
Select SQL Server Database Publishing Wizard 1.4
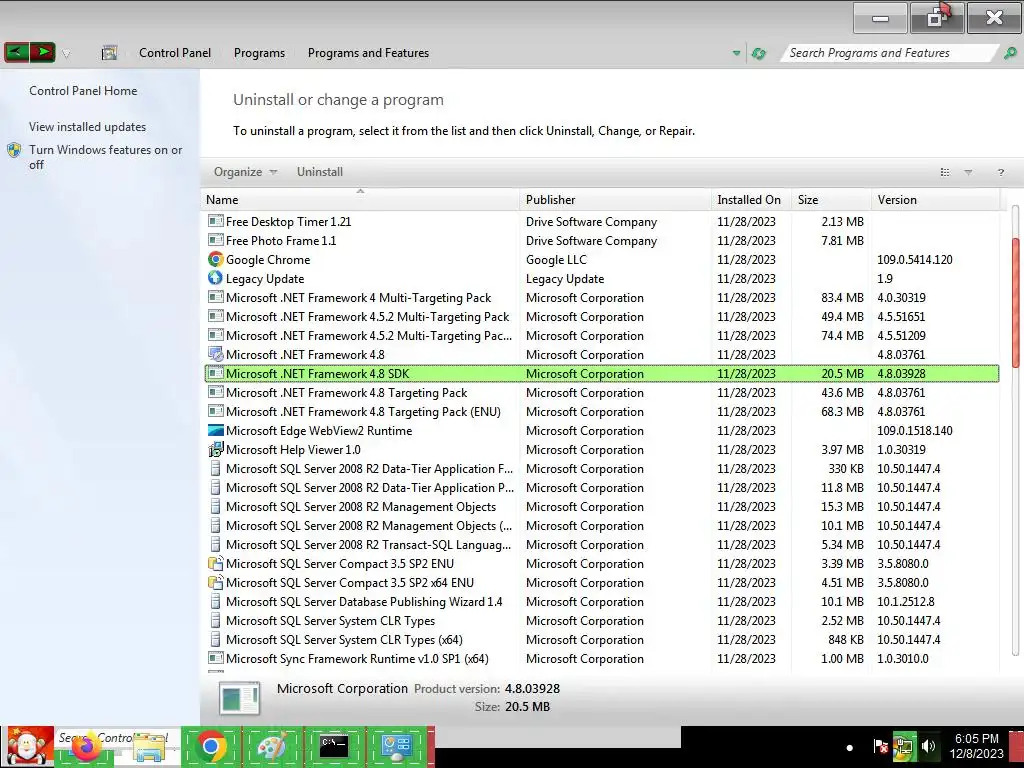(602, 601)
